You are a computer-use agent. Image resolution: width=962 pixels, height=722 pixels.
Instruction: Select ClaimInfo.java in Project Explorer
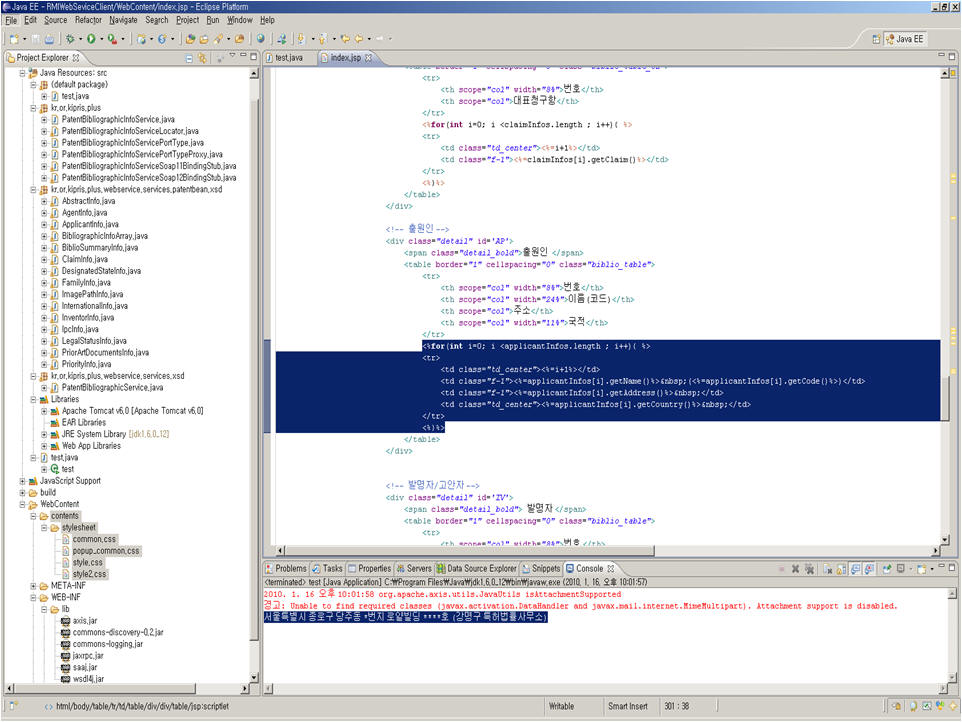click(x=84, y=259)
